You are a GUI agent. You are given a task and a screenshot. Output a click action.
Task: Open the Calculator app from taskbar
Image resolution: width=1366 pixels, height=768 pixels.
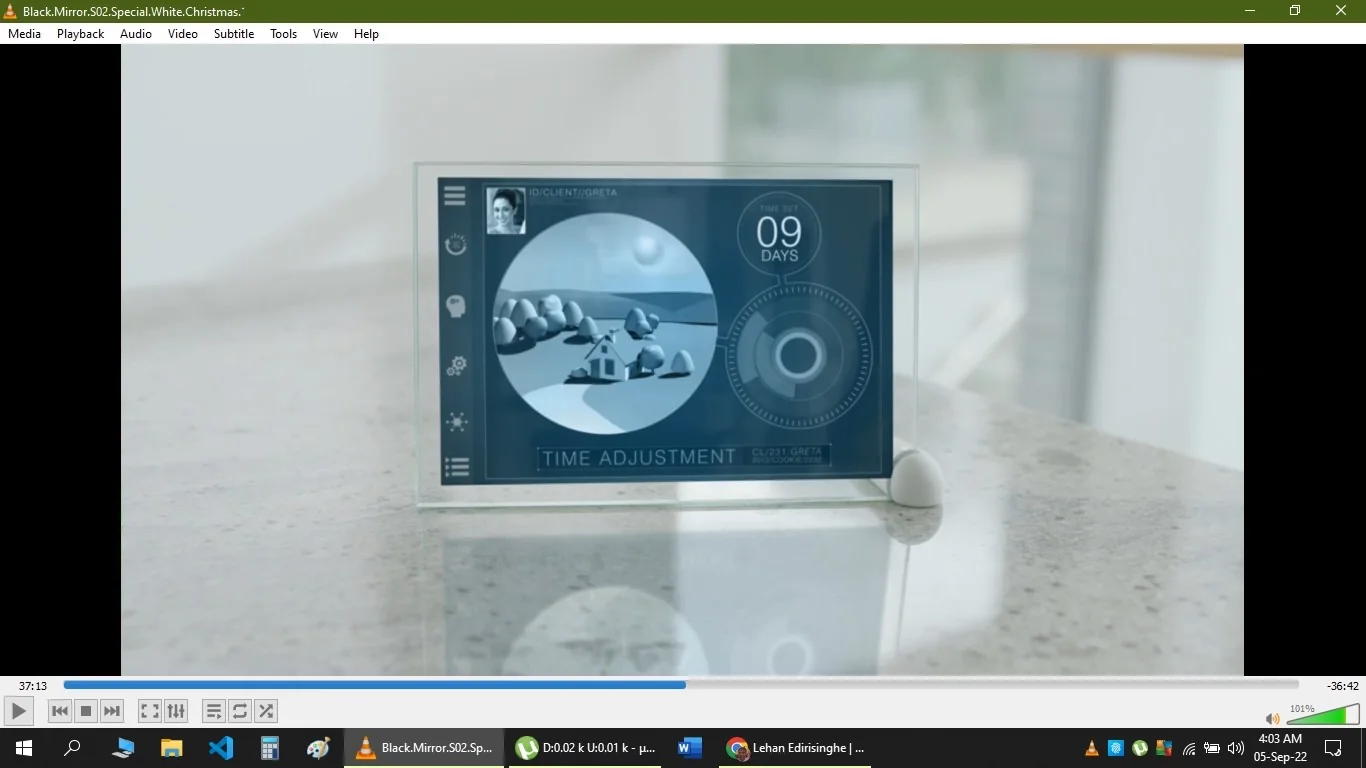coord(270,748)
